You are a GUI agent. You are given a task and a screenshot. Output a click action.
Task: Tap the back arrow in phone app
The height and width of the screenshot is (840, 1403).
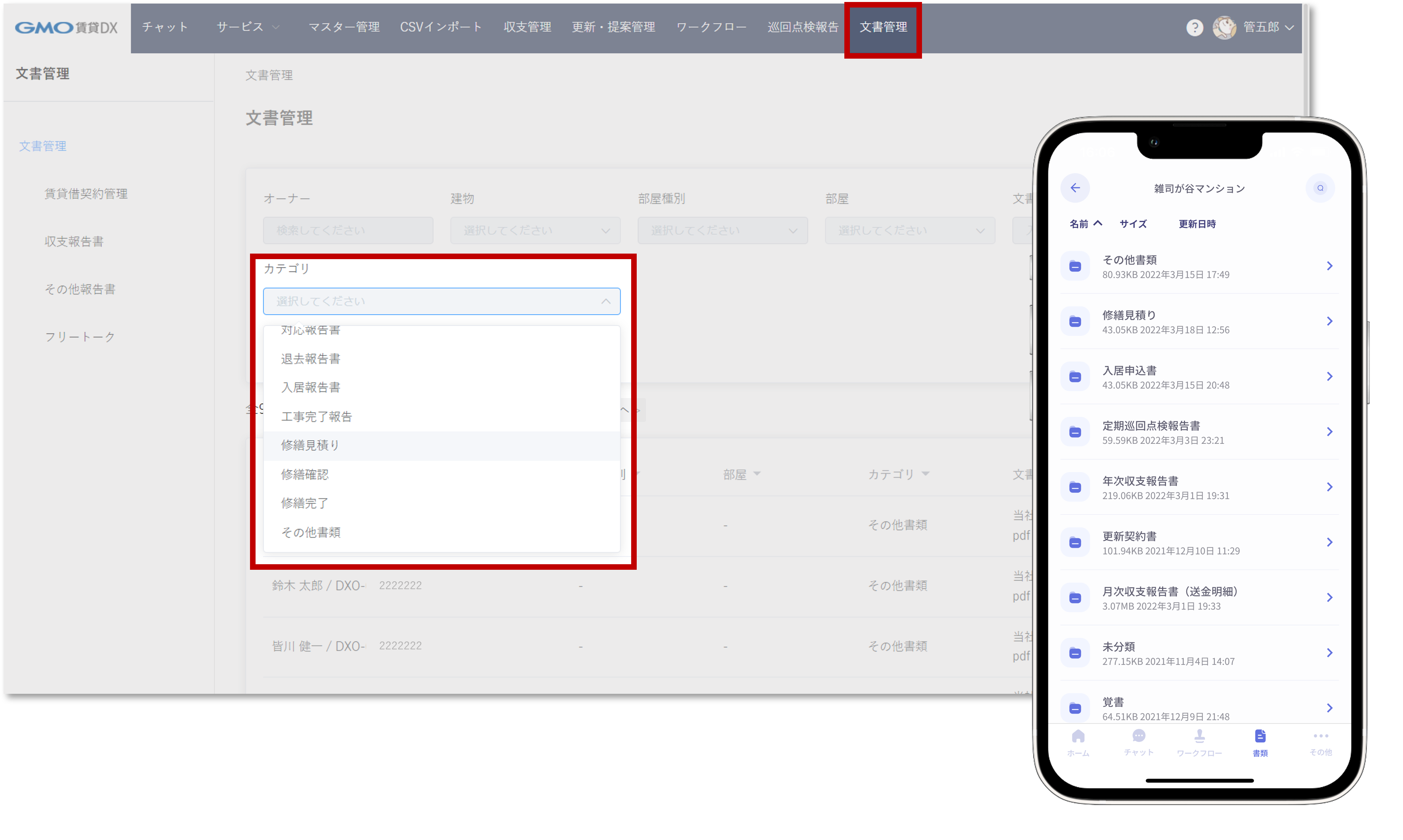pyautogui.click(x=1075, y=188)
